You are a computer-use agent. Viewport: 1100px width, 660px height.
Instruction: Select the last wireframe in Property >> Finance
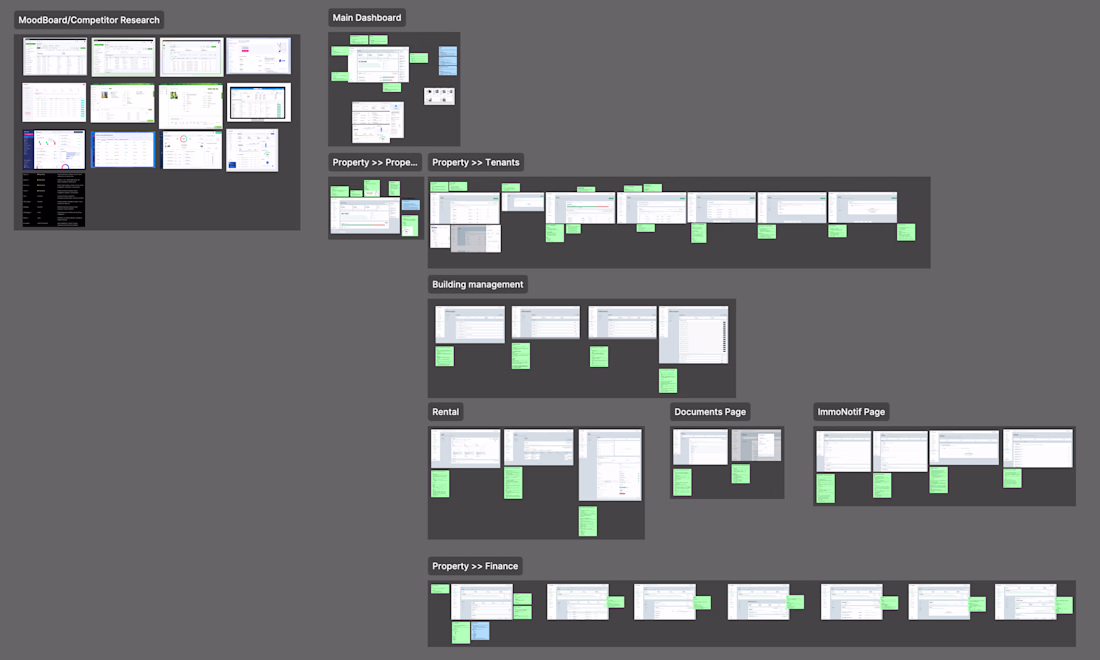coord(1026,602)
